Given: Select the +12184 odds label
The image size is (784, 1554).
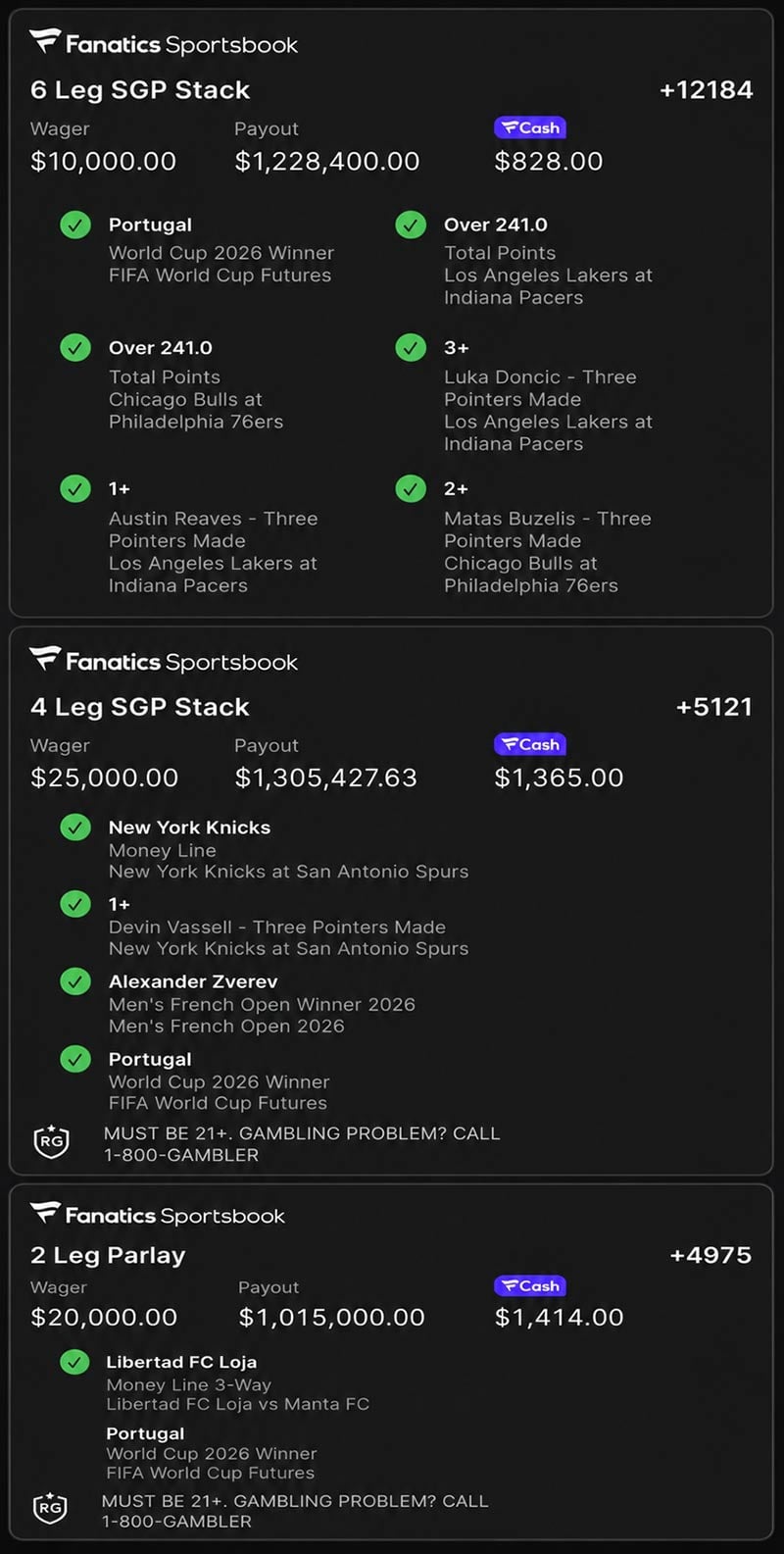Looking at the screenshot, I should click(x=707, y=90).
